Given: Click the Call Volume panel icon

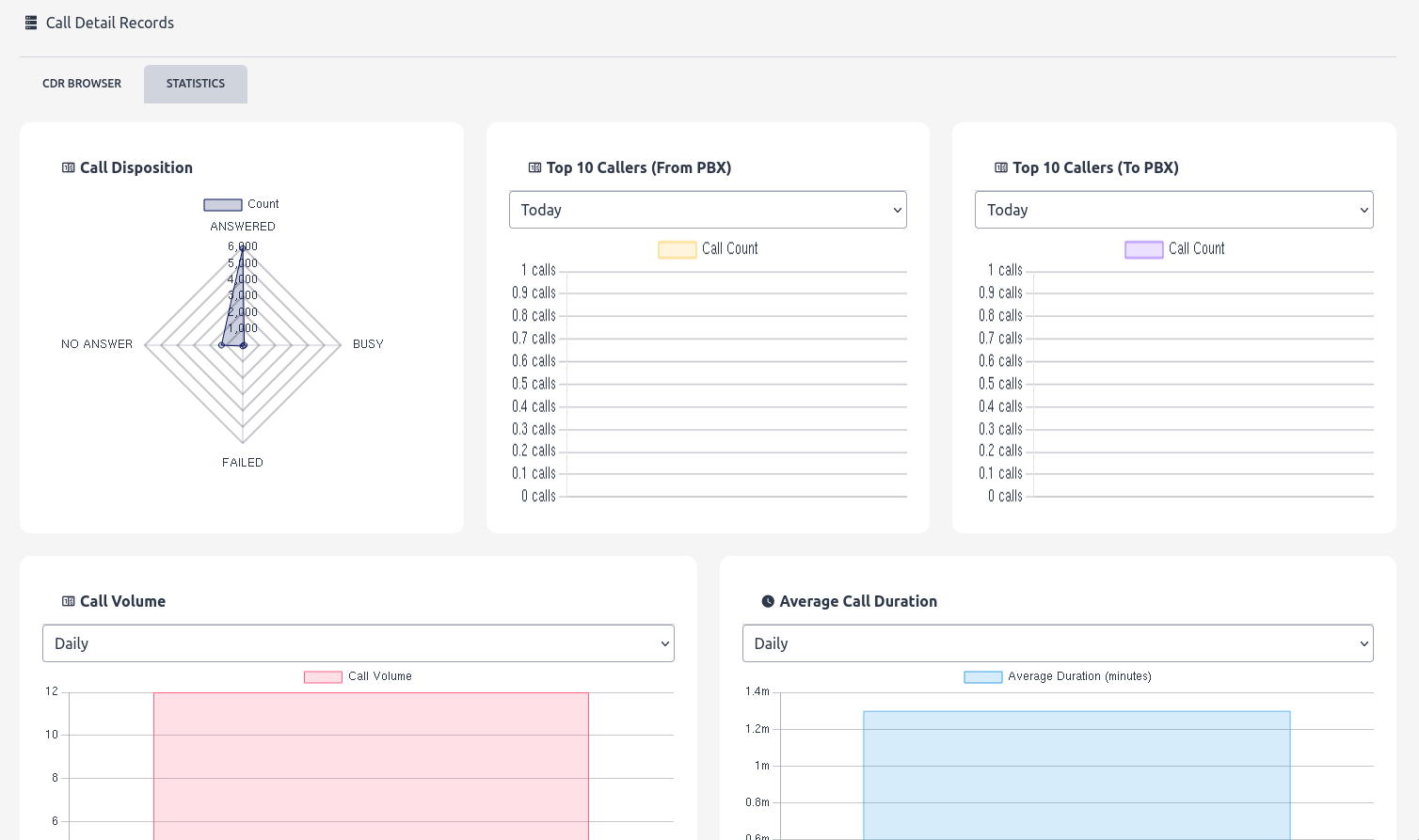Looking at the screenshot, I should point(69,601).
